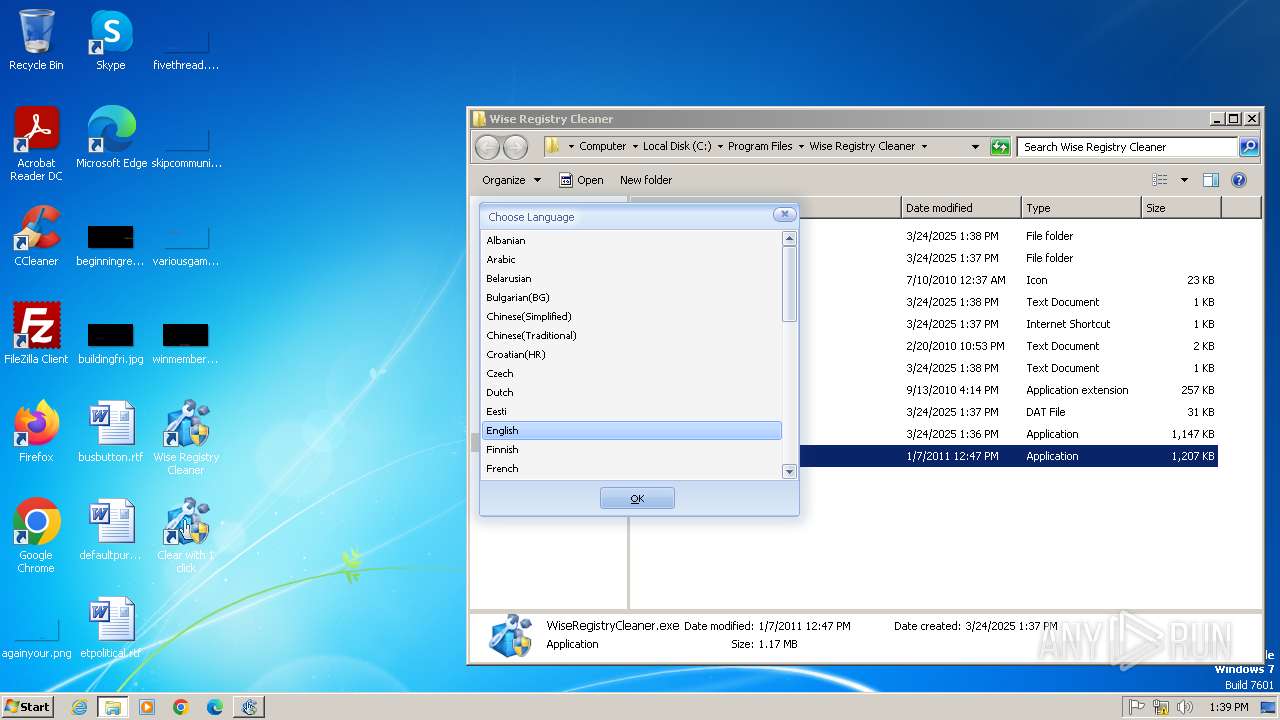
Task: Select againyour.png desktop file
Action: click(x=36, y=638)
